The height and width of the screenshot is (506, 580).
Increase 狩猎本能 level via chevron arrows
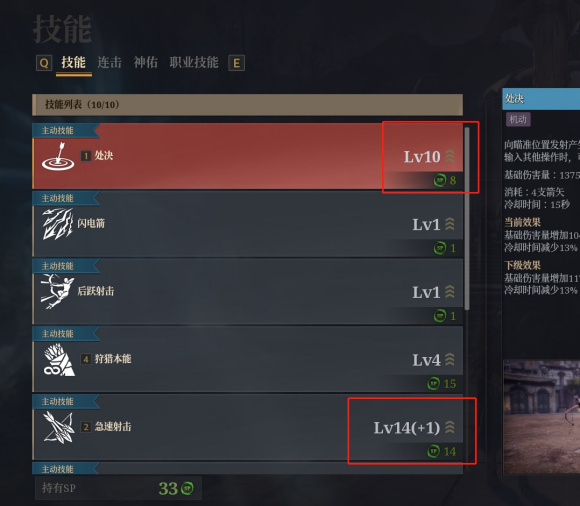450,360
